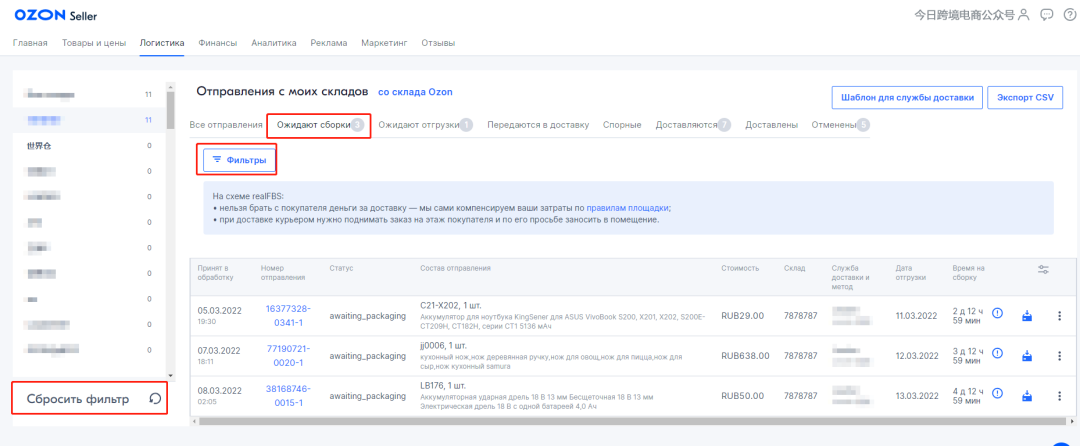The width and height of the screenshot is (1080, 446).
Task: Open the chat messages icon
Action: click(1047, 14)
